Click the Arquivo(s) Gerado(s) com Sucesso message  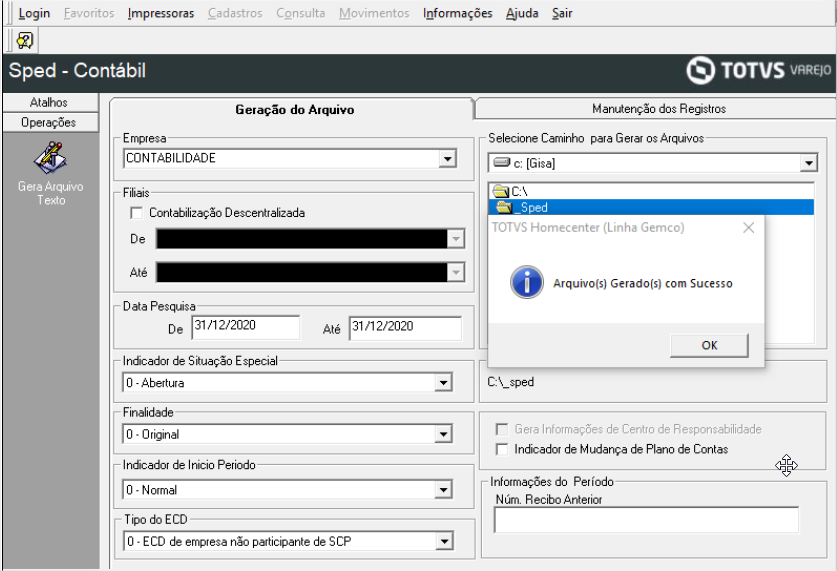coord(642,283)
